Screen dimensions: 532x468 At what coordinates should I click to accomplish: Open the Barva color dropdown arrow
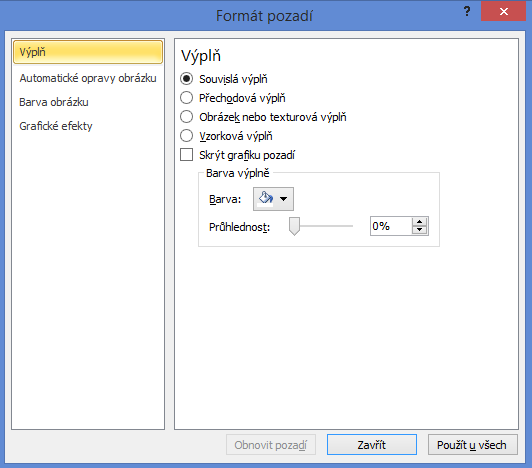(x=284, y=199)
